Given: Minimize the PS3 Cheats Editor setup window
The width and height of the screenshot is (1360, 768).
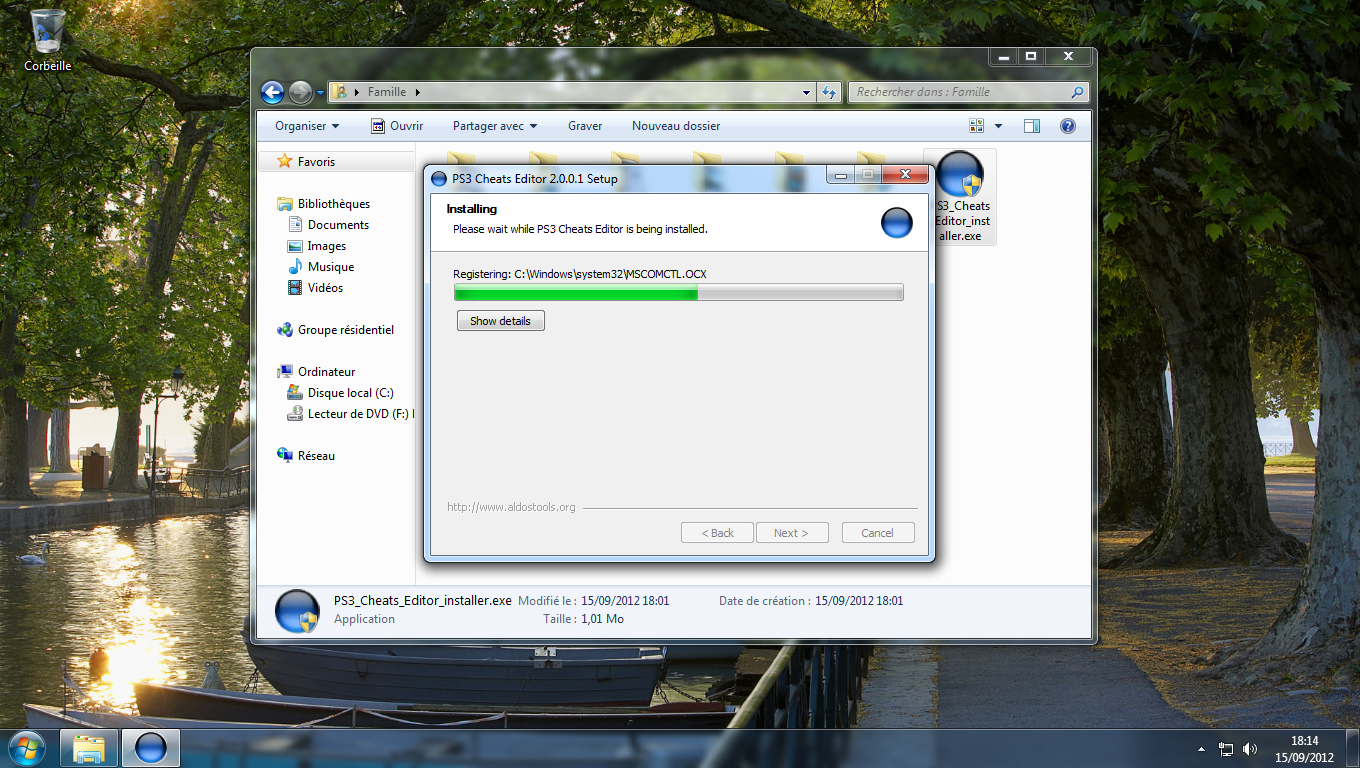Looking at the screenshot, I should (x=840, y=175).
